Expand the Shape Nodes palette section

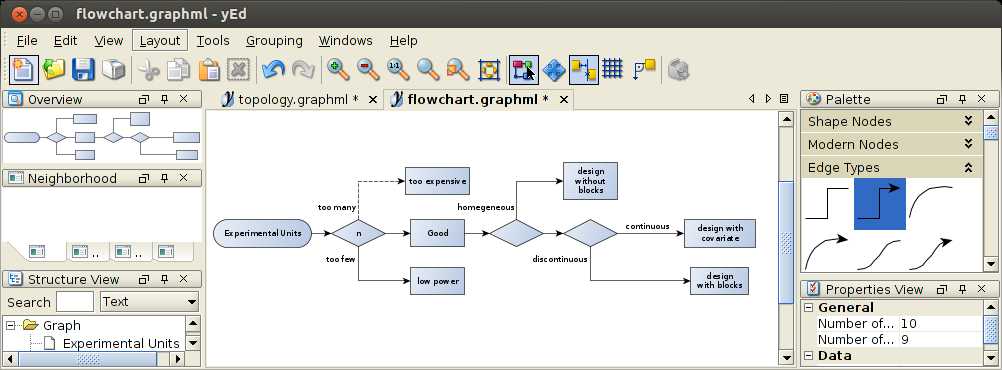(x=892, y=121)
